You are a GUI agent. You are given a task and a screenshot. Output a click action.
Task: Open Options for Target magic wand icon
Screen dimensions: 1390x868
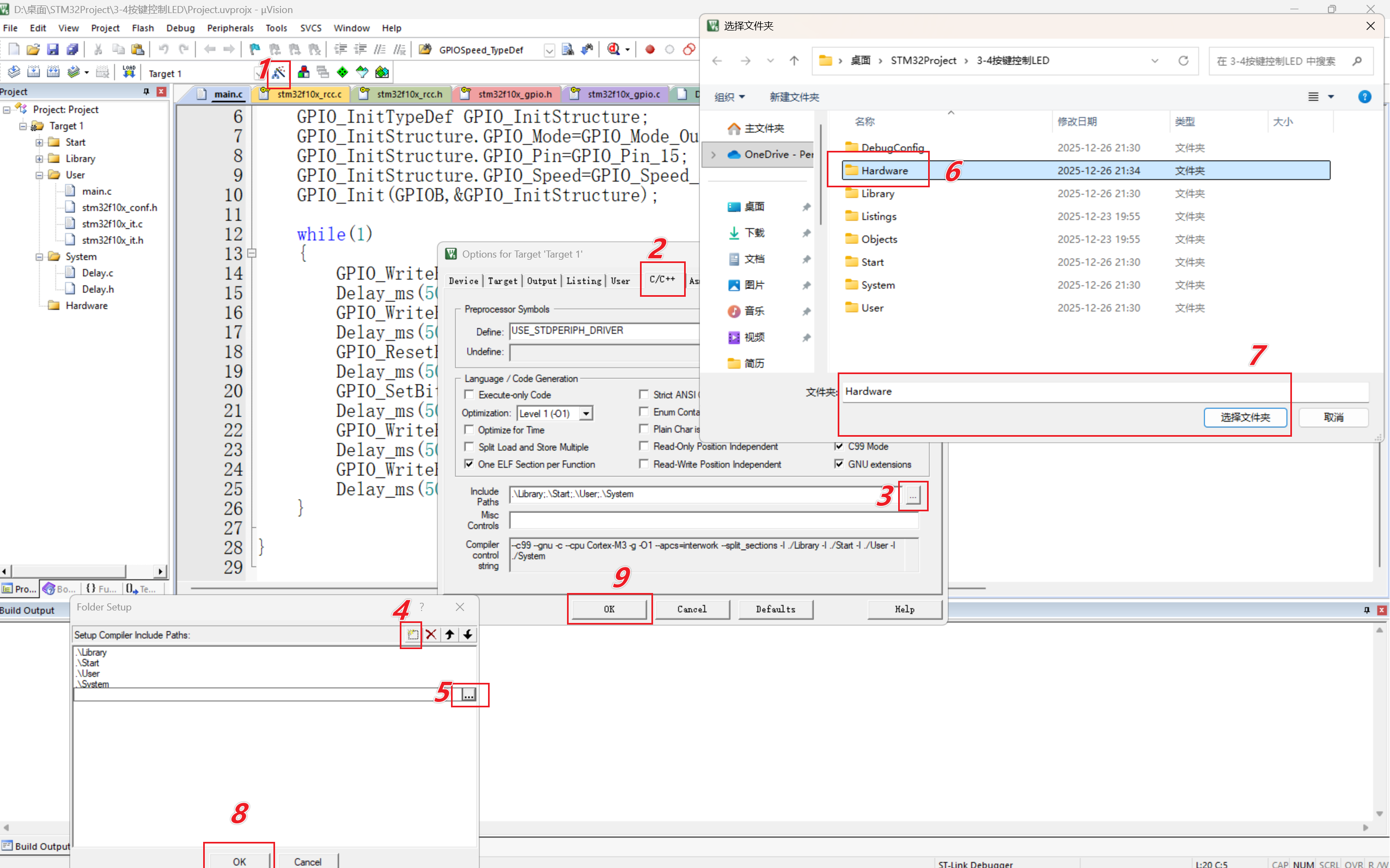279,72
